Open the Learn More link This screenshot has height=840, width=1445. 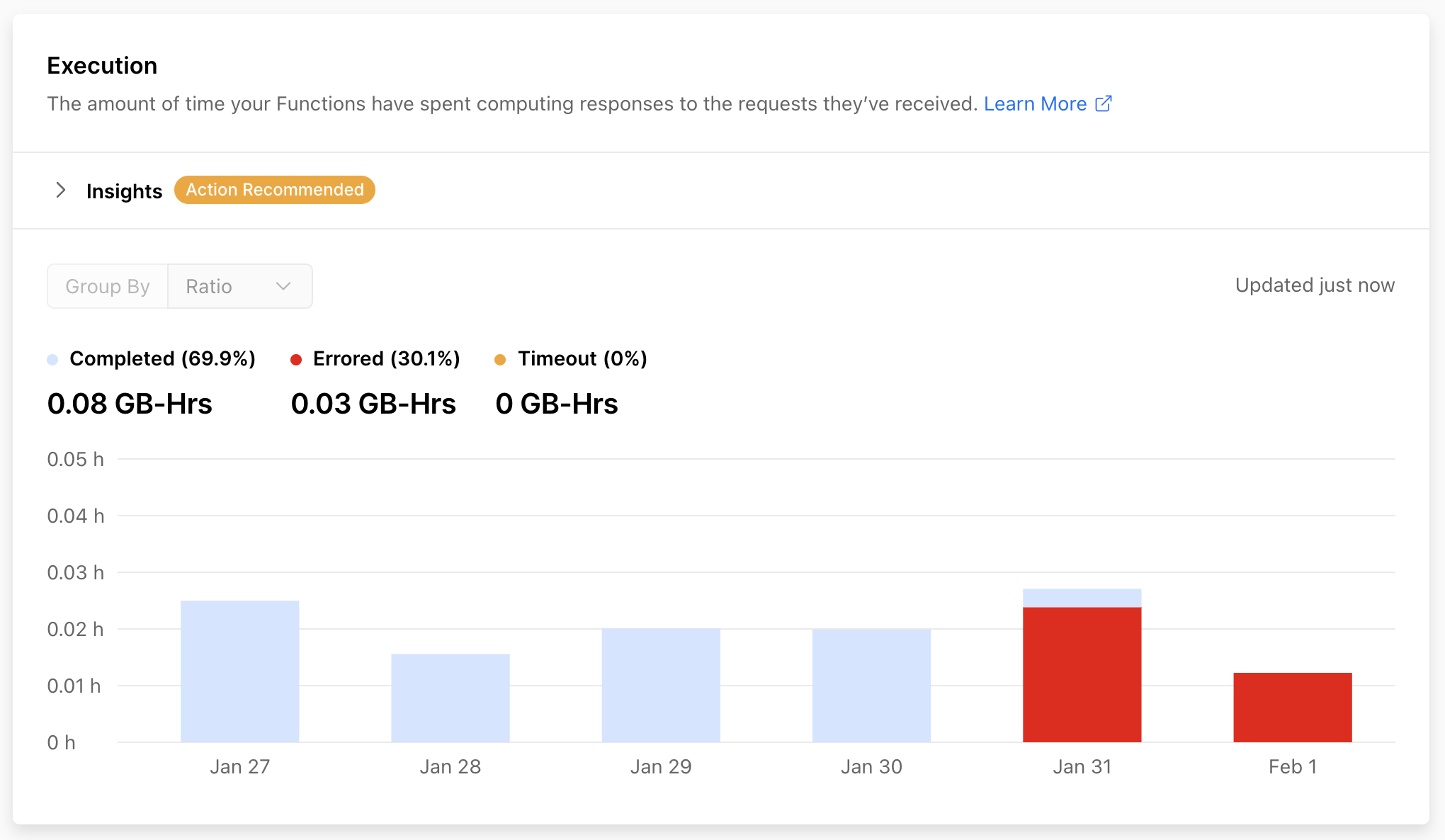tap(1035, 104)
